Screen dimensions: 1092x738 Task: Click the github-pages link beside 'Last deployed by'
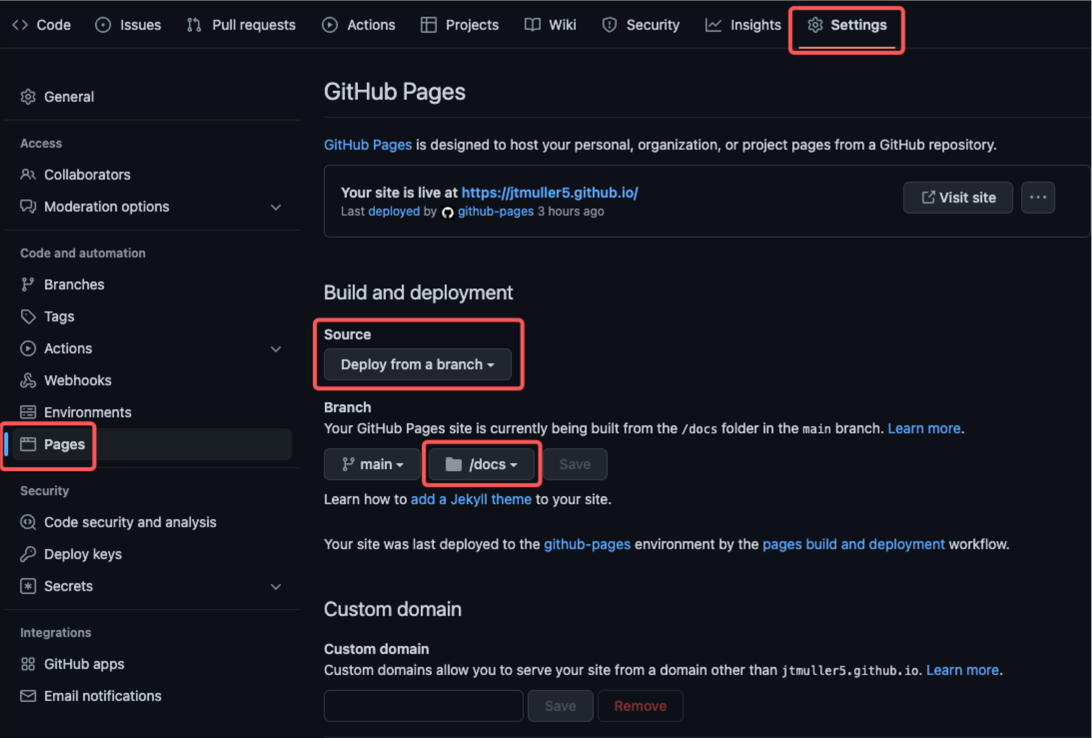(495, 212)
